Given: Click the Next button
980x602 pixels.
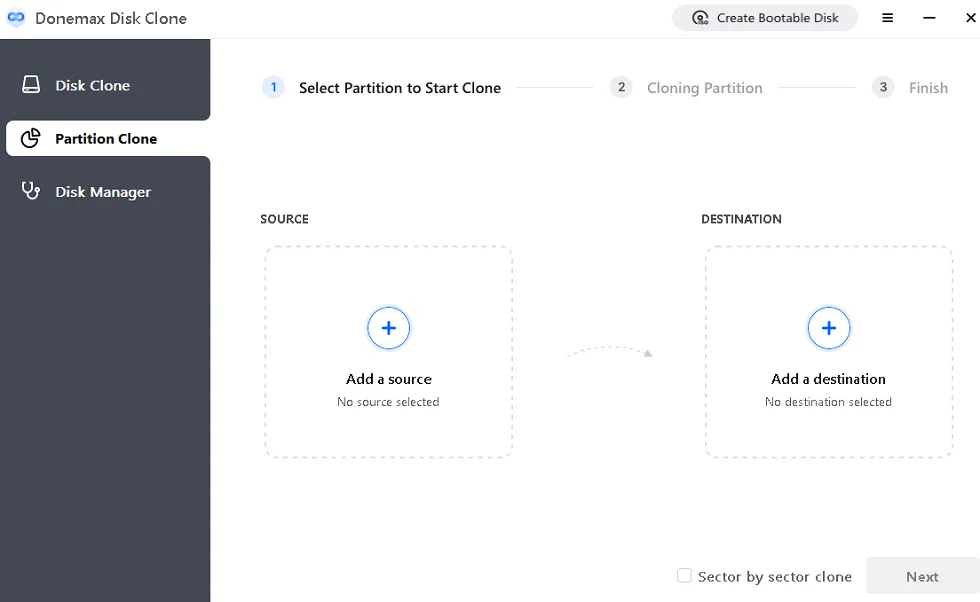Looking at the screenshot, I should pyautogui.click(x=921, y=577).
